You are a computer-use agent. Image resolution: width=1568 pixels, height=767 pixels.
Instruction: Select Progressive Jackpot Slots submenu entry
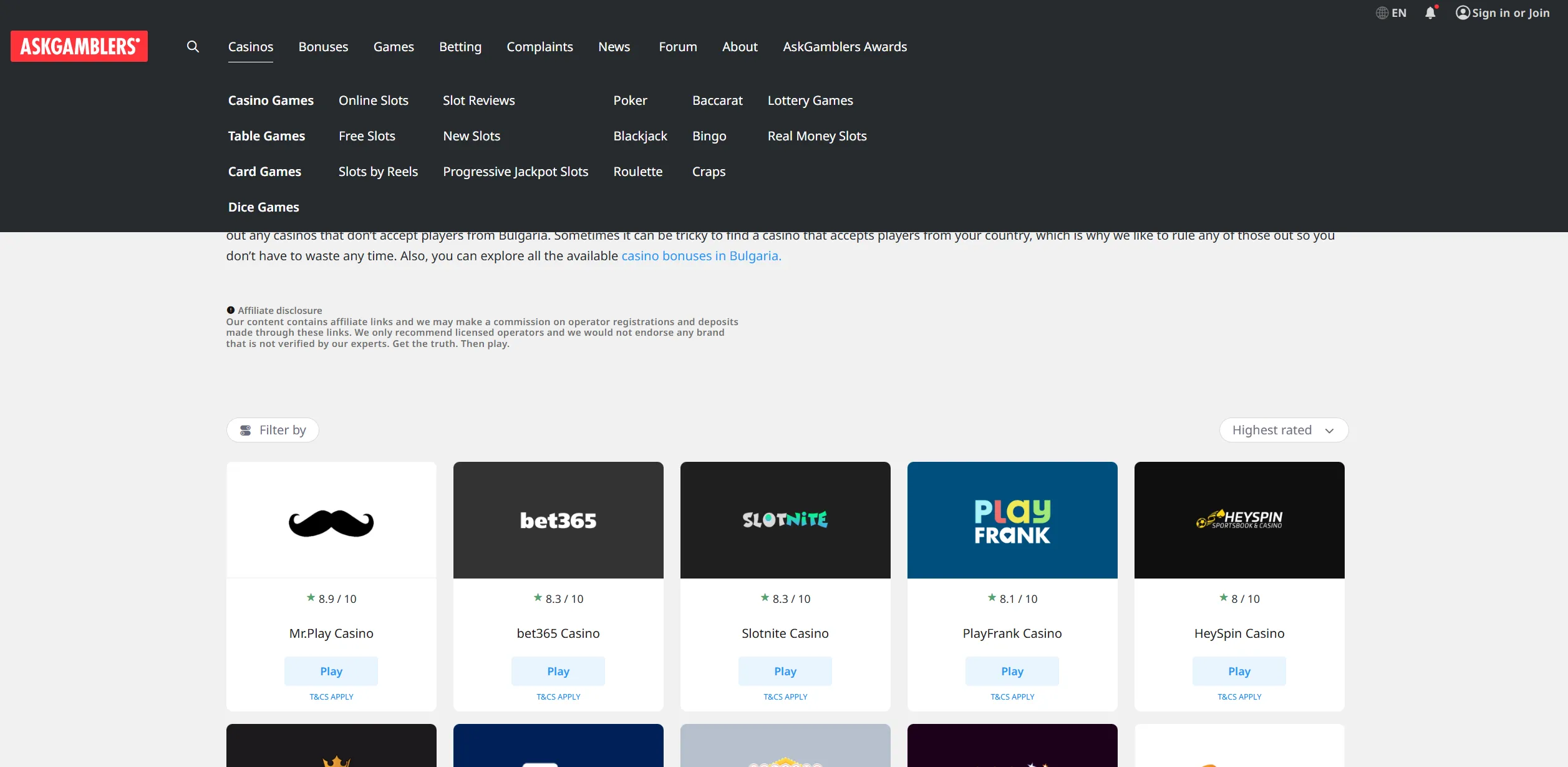(516, 172)
